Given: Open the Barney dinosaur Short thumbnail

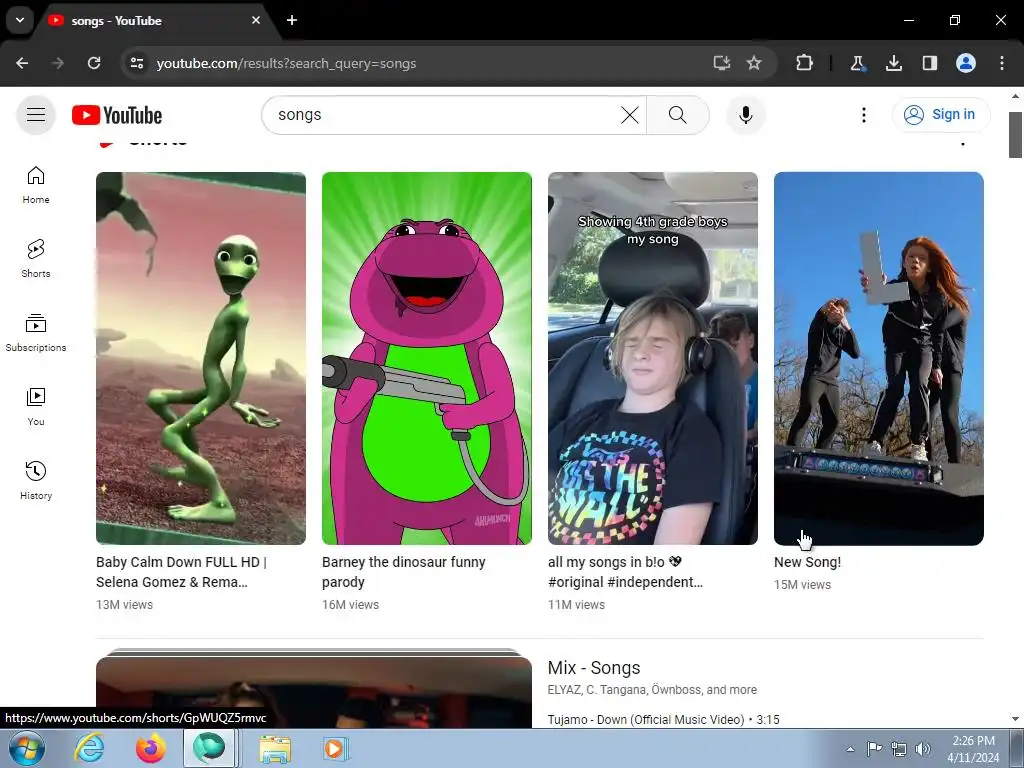Looking at the screenshot, I should pos(426,358).
